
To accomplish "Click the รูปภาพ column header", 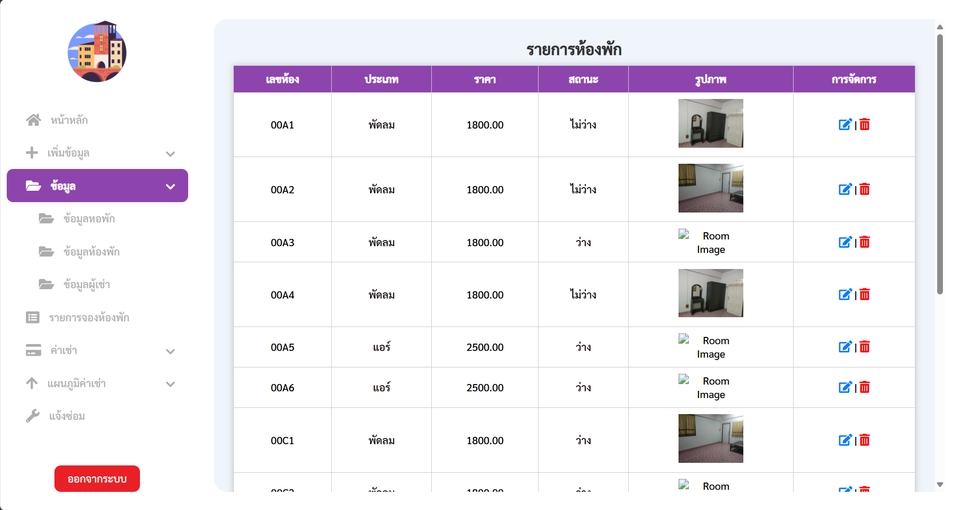I will [x=711, y=79].
